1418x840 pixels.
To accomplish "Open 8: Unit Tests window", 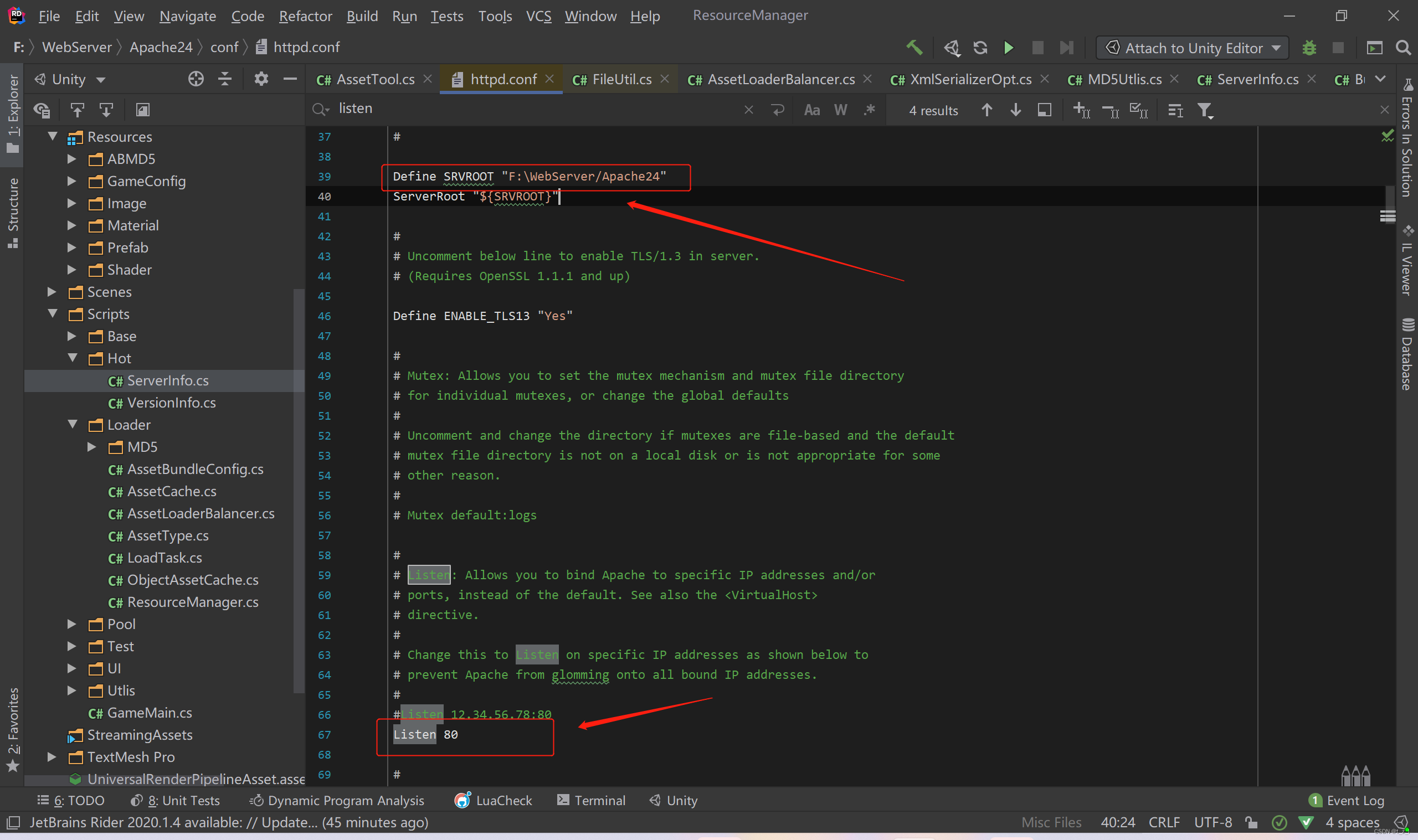I will pyautogui.click(x=175, y=800).
